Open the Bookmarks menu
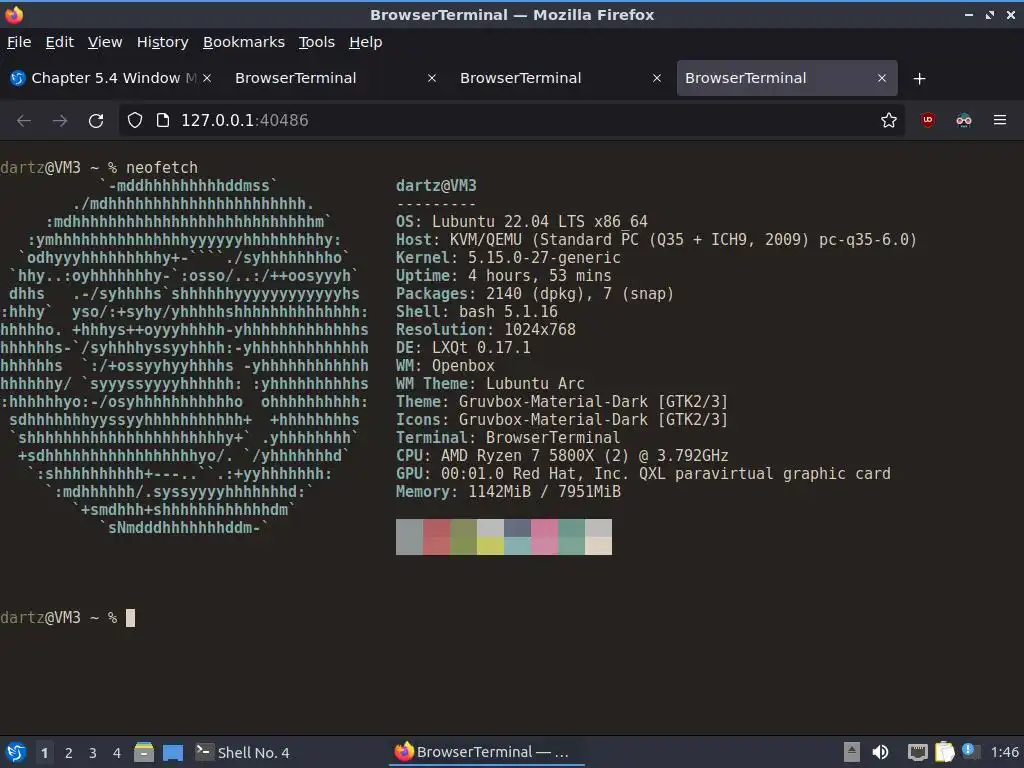The image size is (1024, 768). [x=244, y=42]
